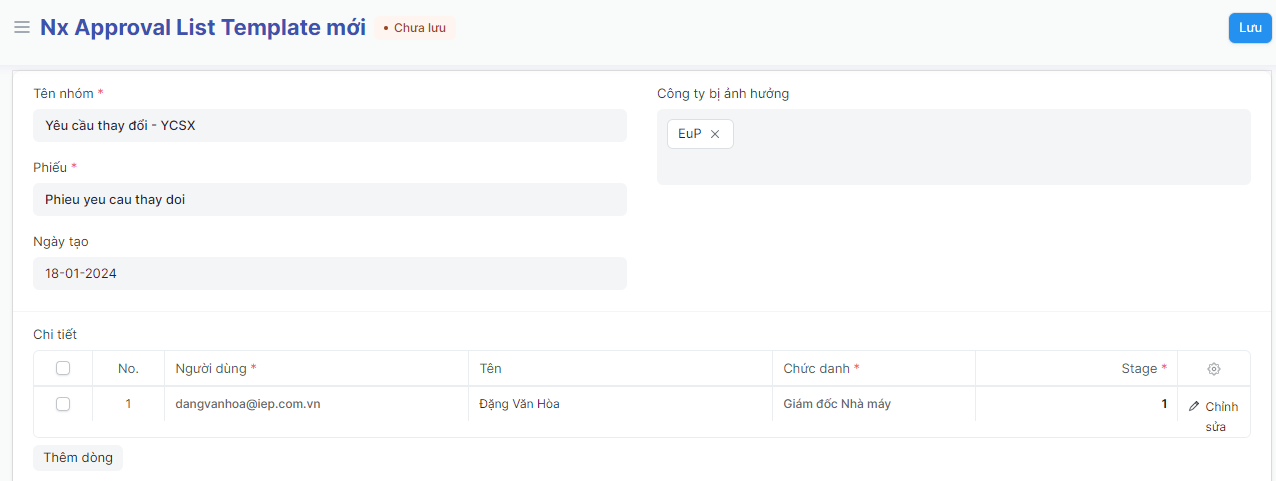This screenshot has width=1276, height=481.
Task: Click the Thêm dòng button
Action: click(78, 458)
